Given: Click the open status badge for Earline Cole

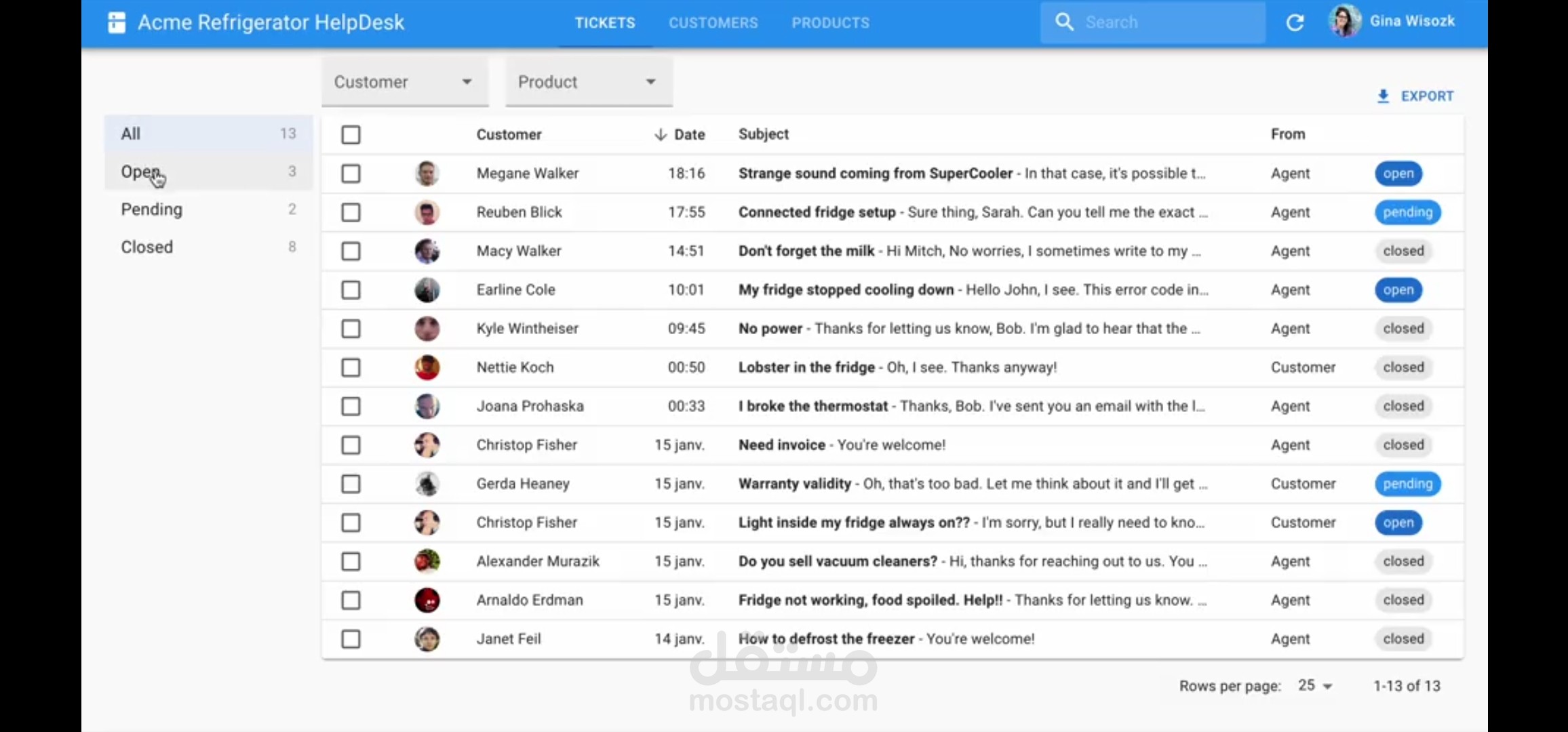Looking at the screenshot, I should [1398, 290].
